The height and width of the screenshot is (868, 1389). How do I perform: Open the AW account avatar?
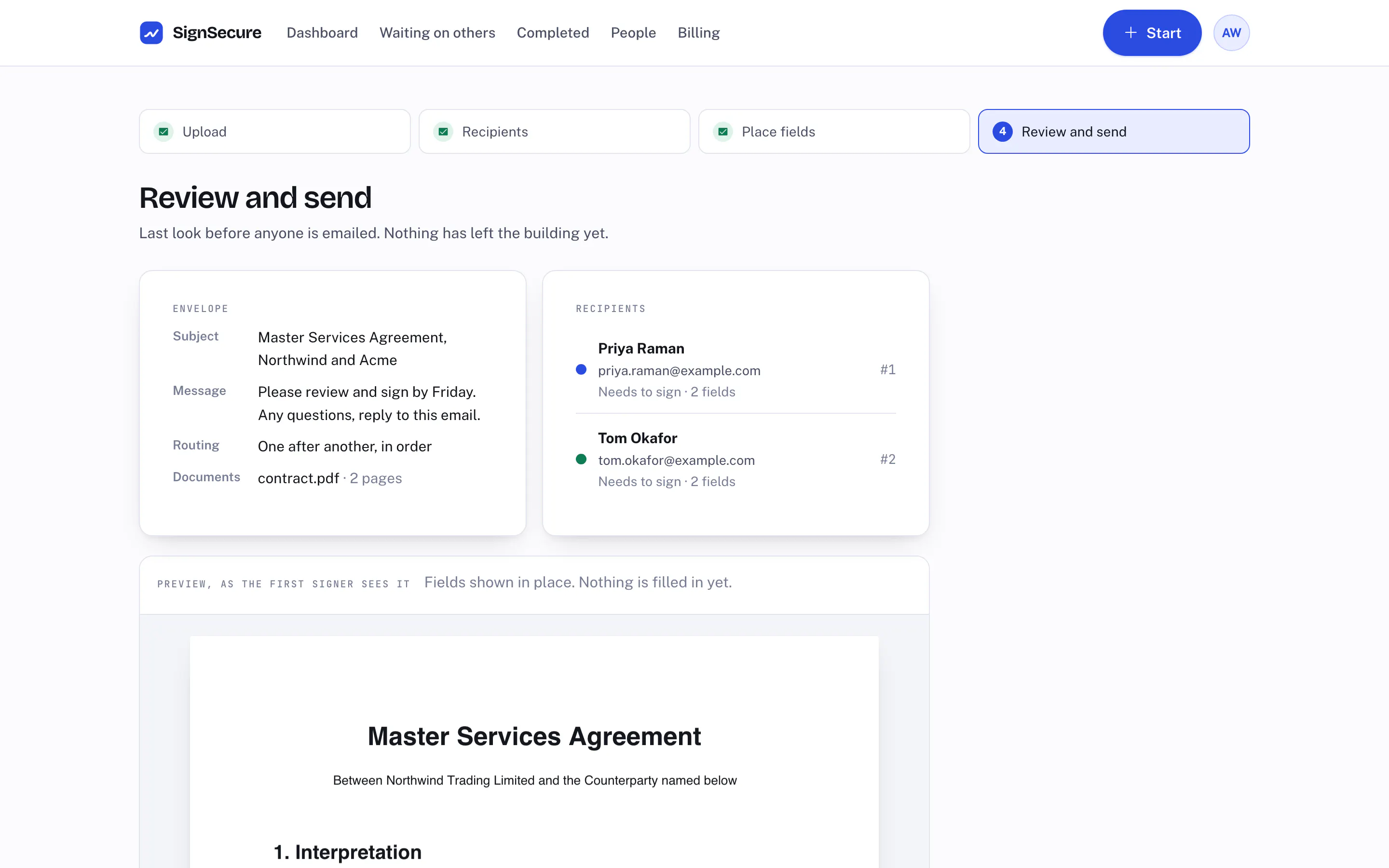(1231, 33)
